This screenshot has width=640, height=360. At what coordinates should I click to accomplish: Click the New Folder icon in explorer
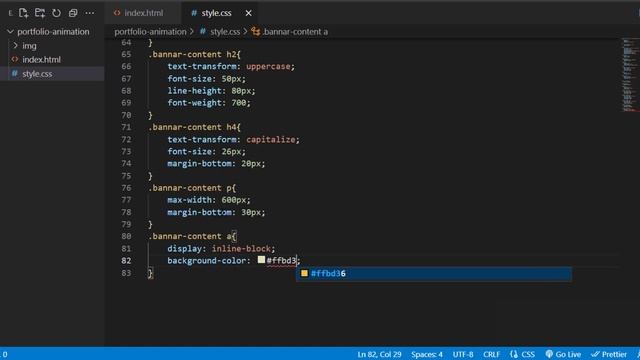pos(40,13)
